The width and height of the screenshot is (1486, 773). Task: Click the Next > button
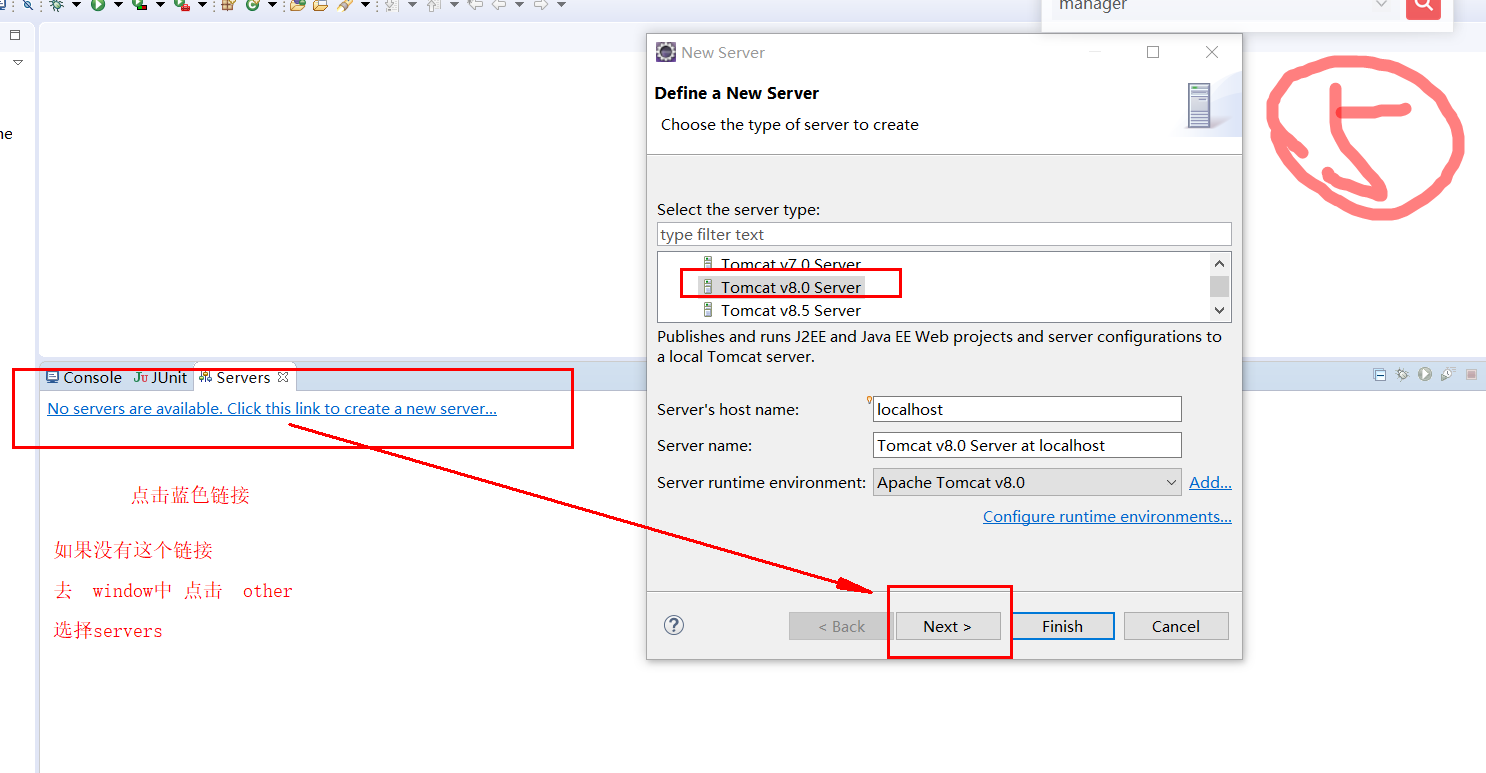(x=947, y=626)
